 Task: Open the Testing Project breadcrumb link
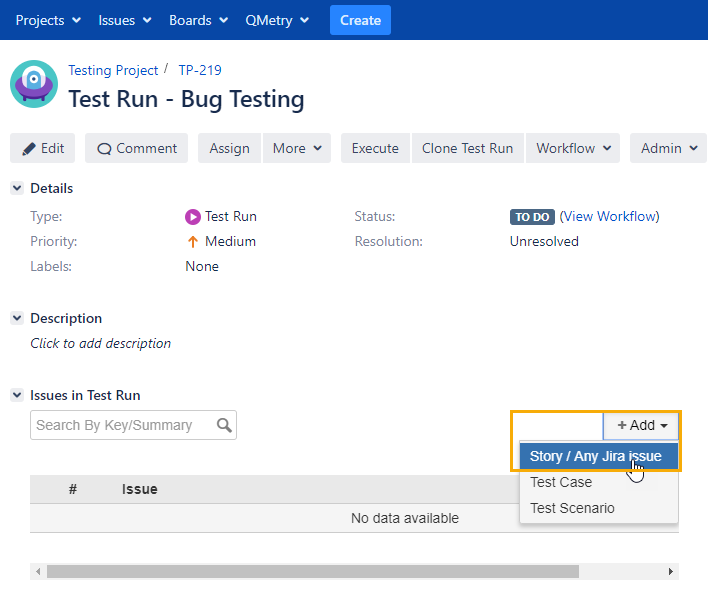tap(113, 70)
